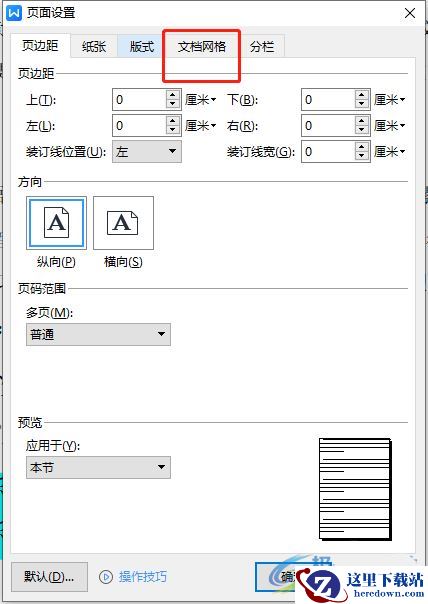The width and height of the screenshot is (428, 604).
Task: Open the 版式 tab
Action: [x=141, y=47]
